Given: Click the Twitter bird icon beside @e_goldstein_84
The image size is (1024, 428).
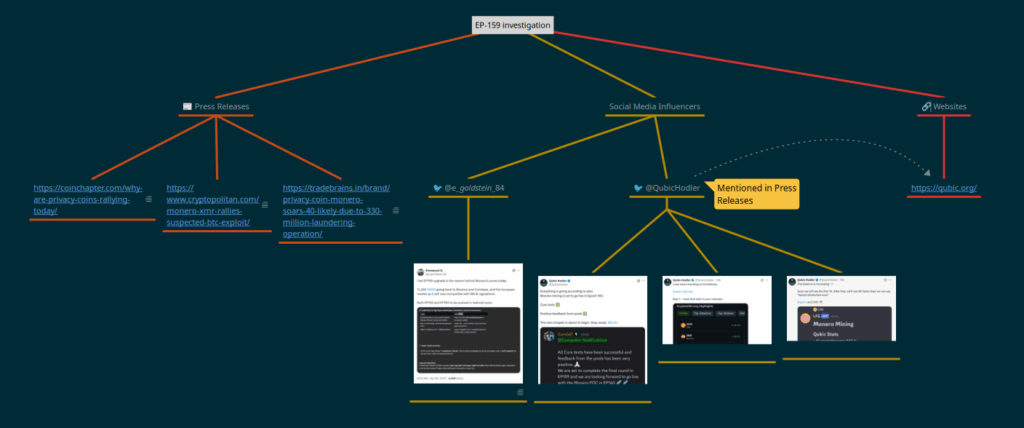Looking at the screenshot, I should 438,188.
